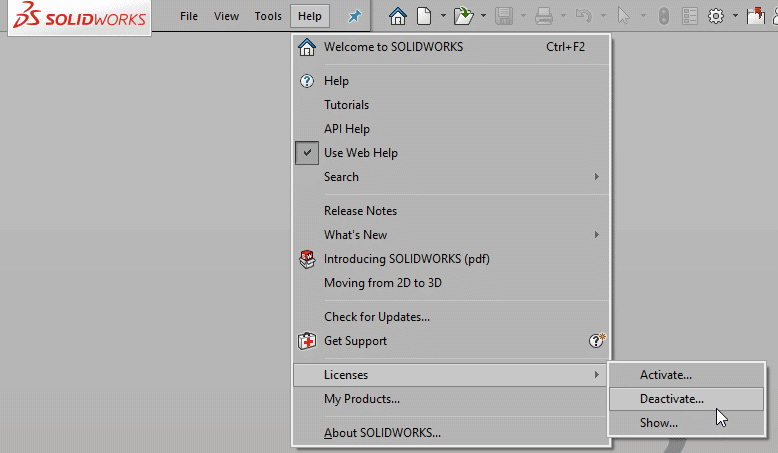778x453 pixels.
Task: Click the Options gear icon
Action: 715,16
